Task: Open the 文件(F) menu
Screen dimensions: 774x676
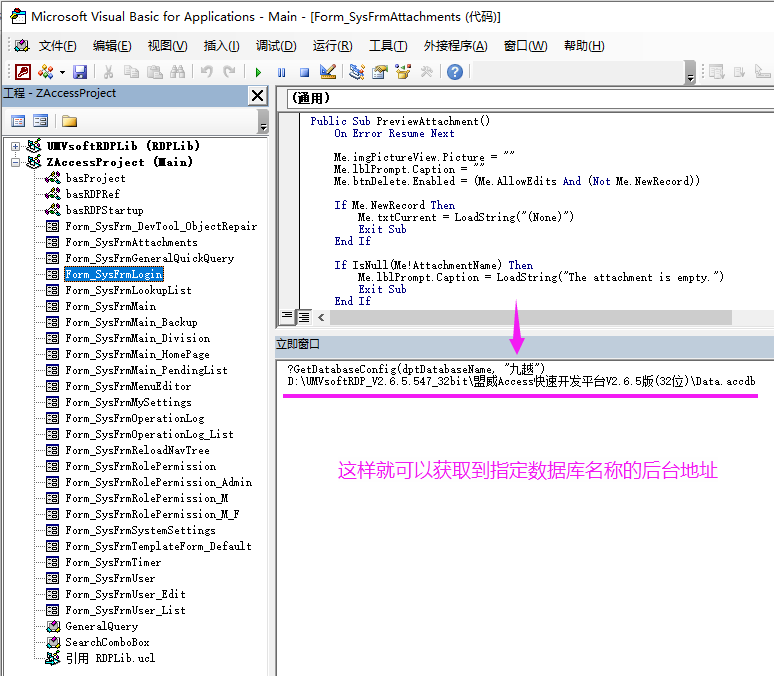Action: tap(58, 46)
